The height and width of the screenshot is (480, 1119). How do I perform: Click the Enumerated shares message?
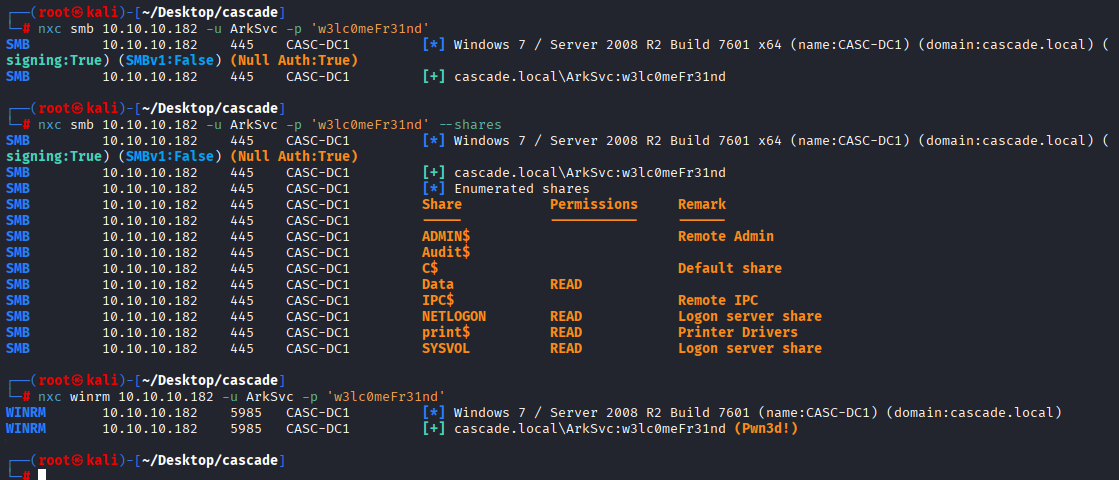pyautogui.click(x=522, y=188)
